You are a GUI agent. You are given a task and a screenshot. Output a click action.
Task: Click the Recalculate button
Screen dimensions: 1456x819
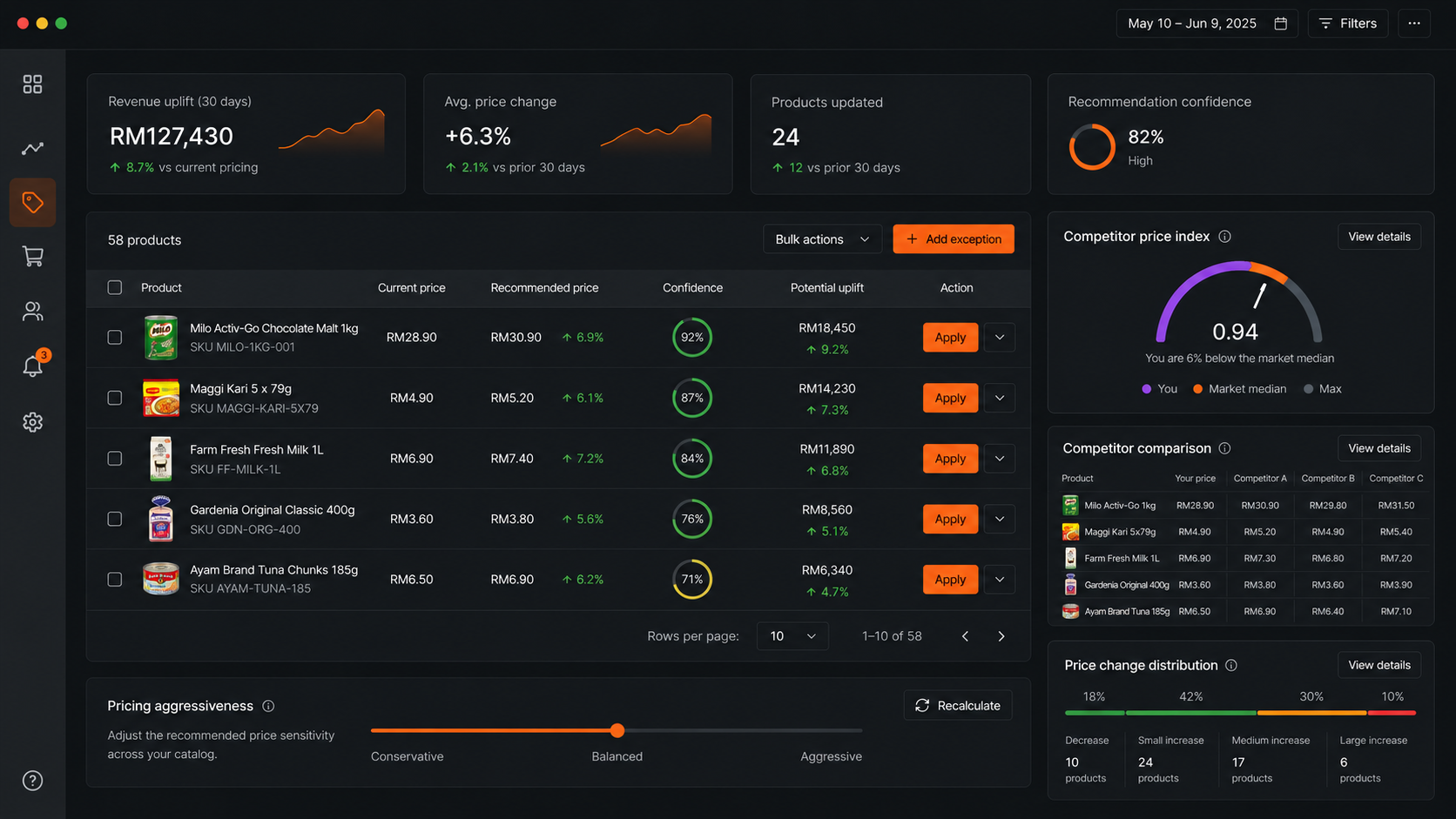(958, 706)
